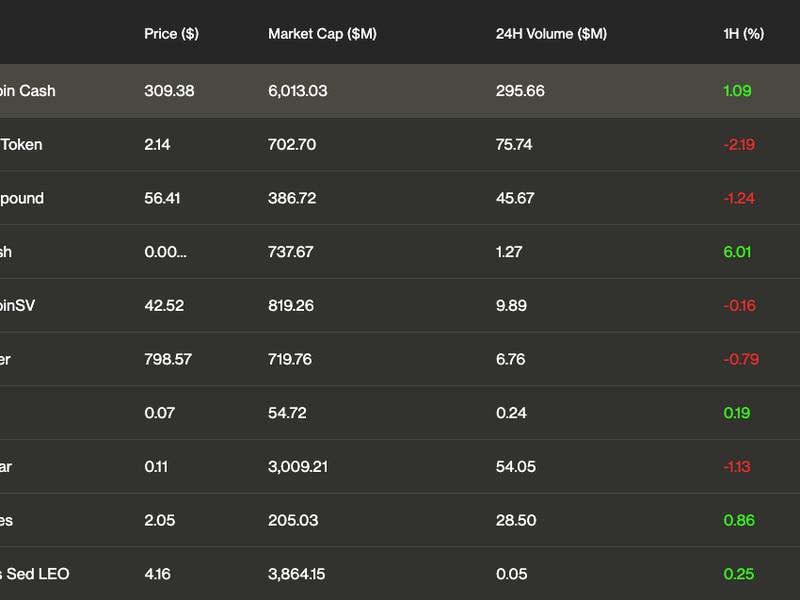Open the Token row priced 2.14
Viewport: 800px width, 600px height.
click(x=21, y=144)
